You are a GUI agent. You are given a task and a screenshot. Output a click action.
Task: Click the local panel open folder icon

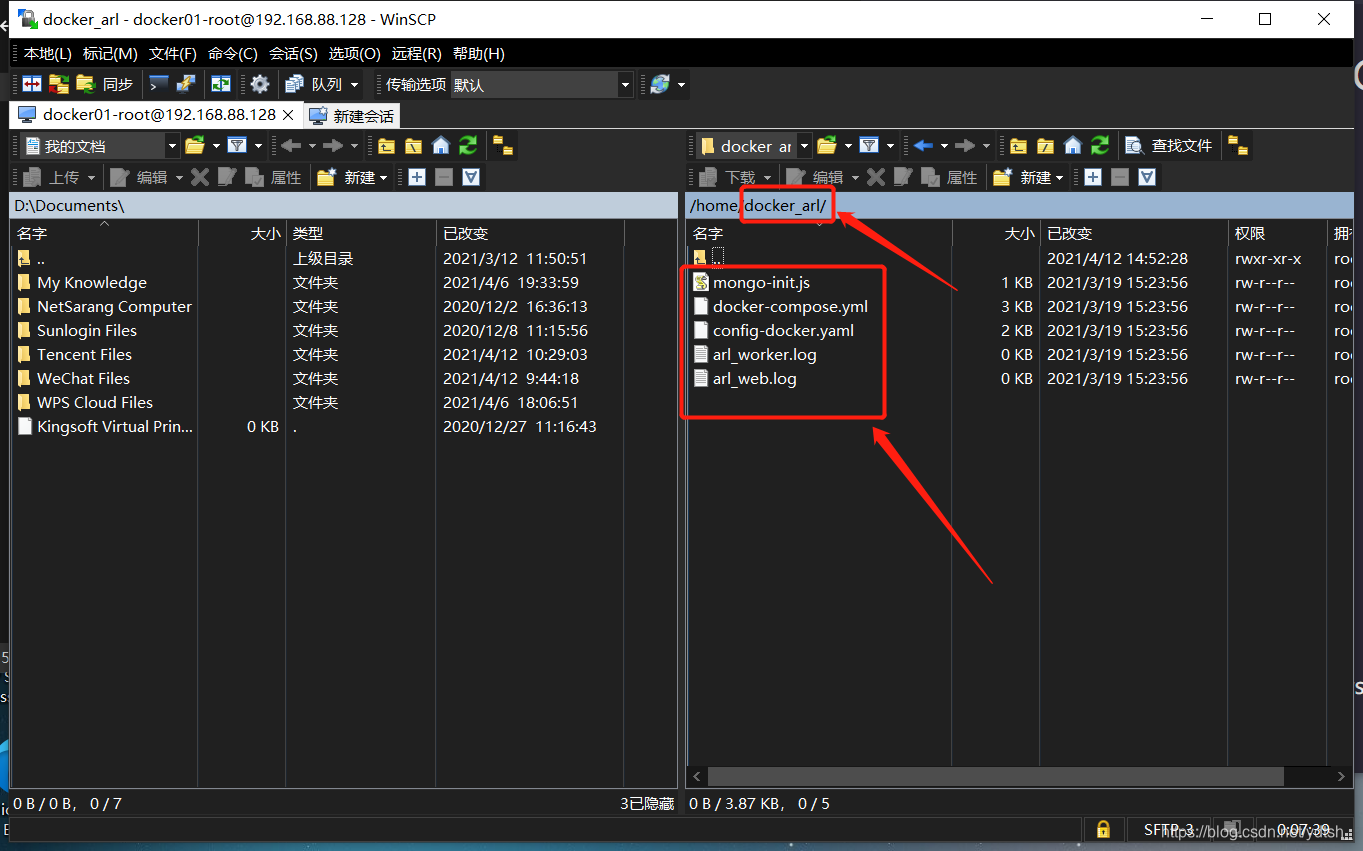(195, 146)
